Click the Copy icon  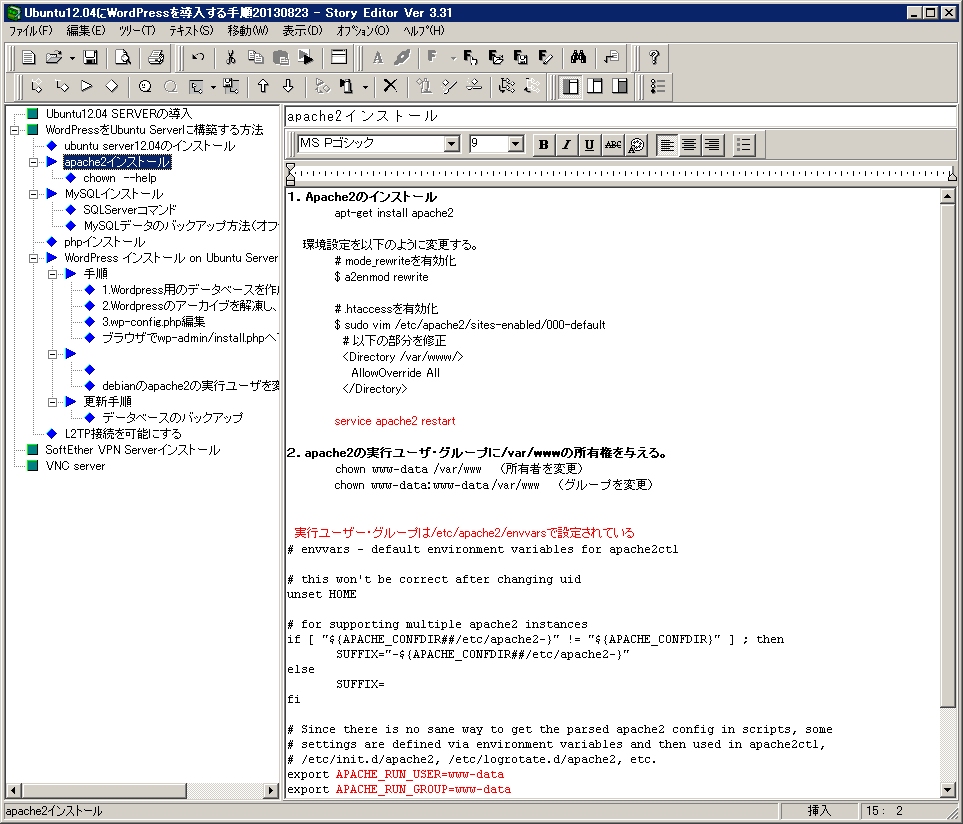click(x=255, y=58)
